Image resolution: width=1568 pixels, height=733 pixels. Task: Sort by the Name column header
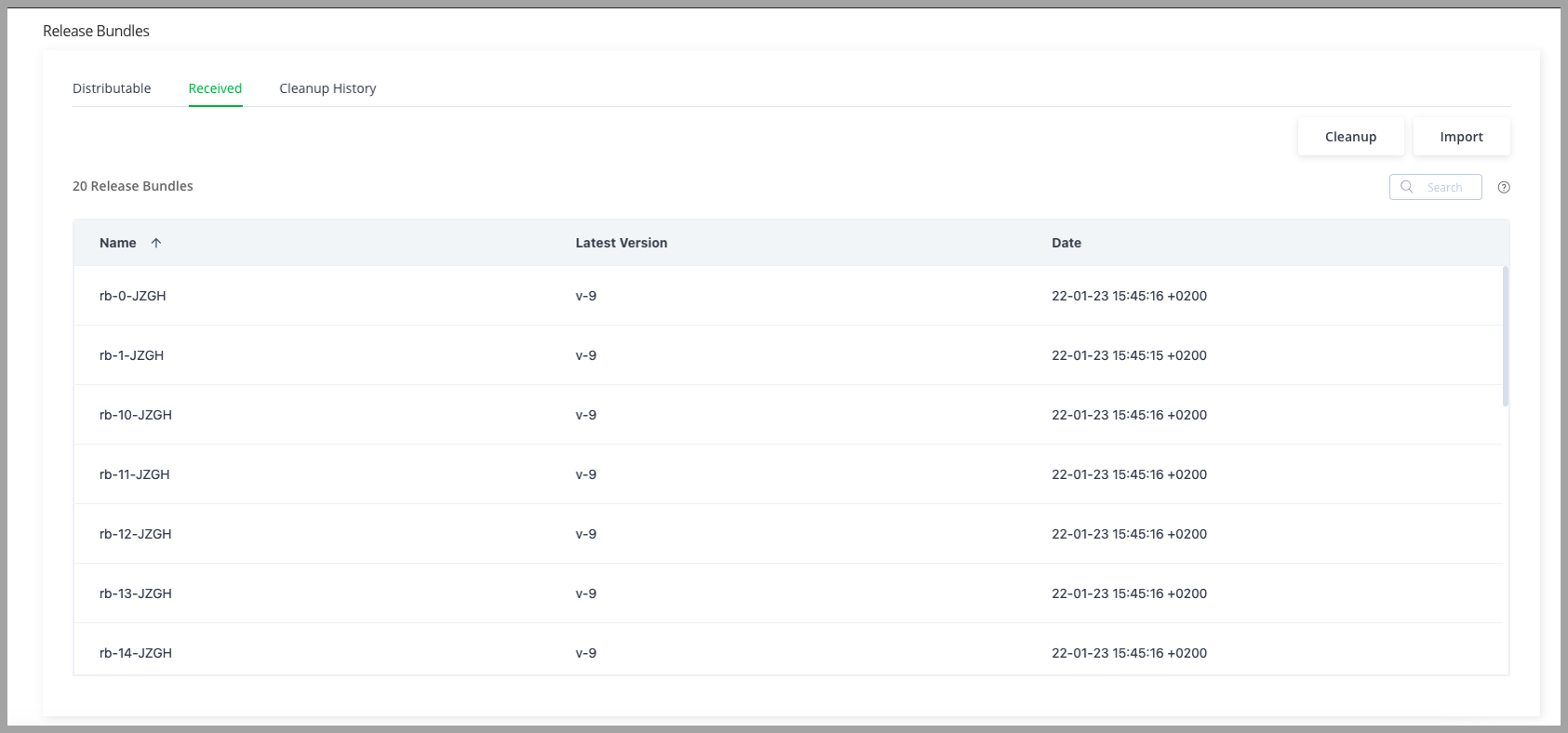118,243
